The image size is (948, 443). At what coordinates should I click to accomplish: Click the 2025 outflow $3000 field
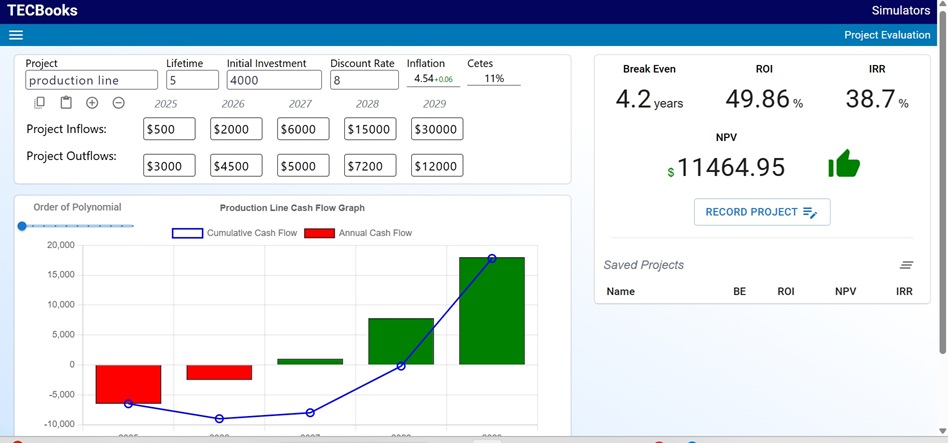point(169,166)
